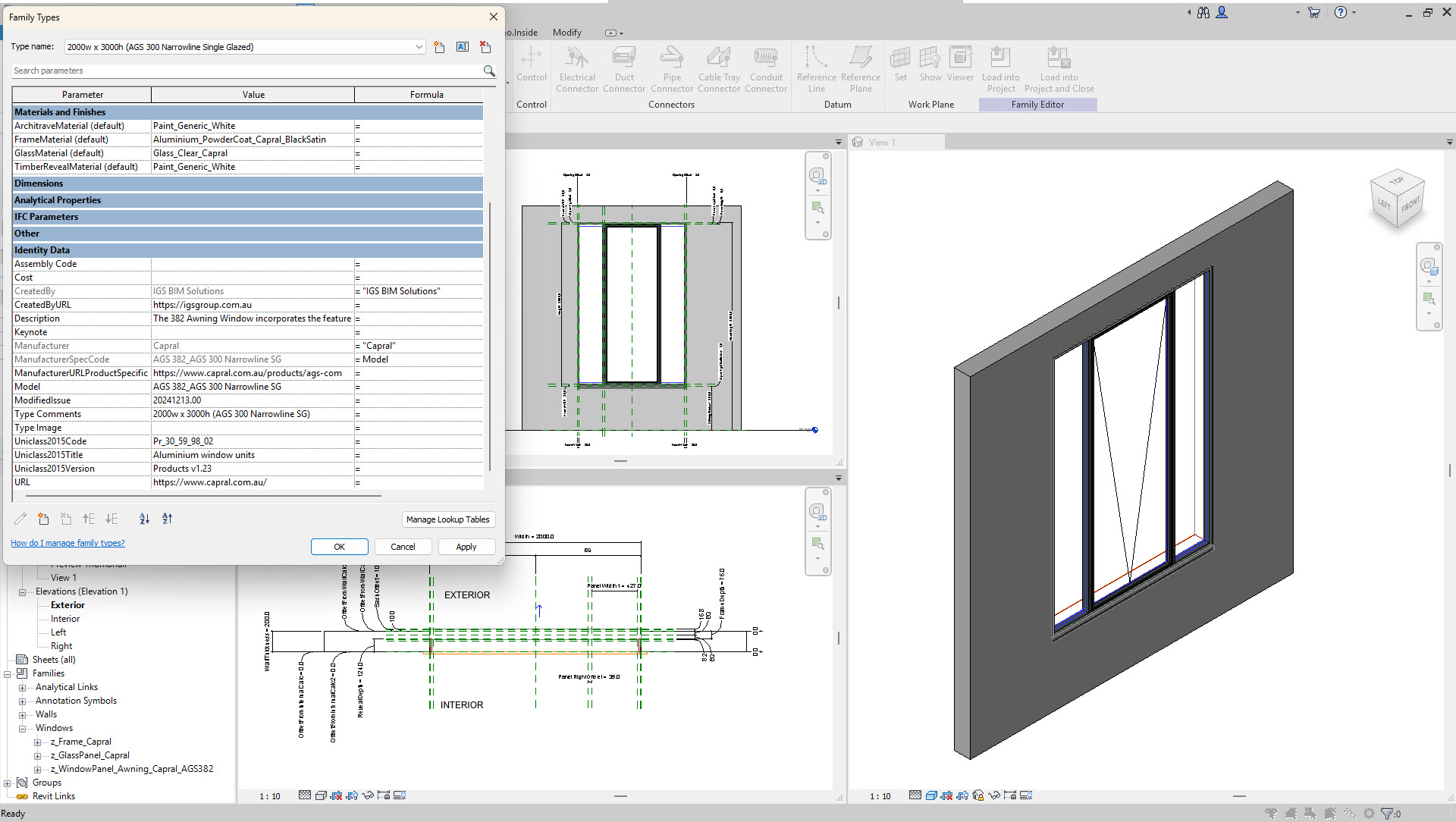Open the Type name dropdown

(419, 47)
